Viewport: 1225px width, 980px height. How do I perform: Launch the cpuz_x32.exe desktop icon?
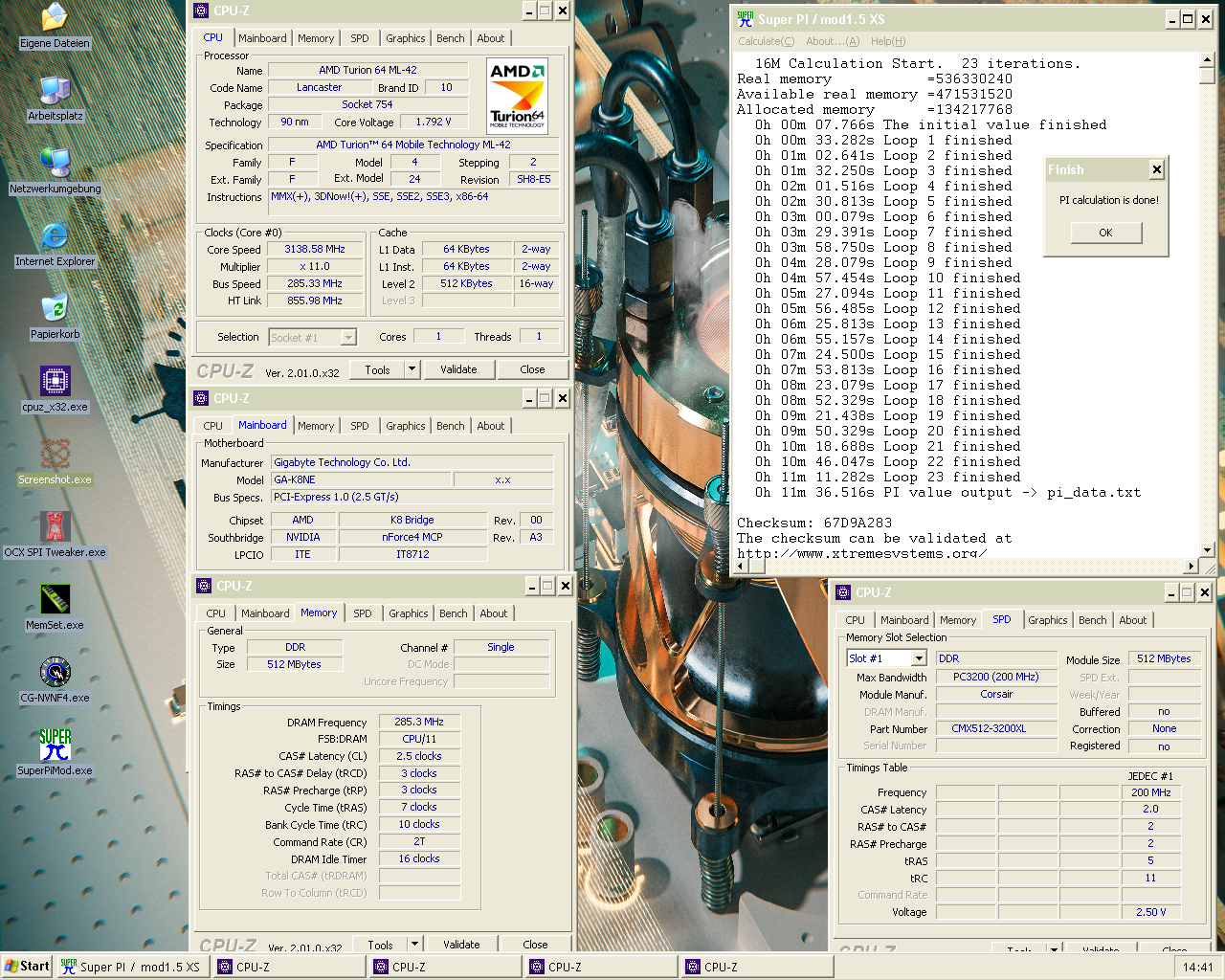[55, 380]
